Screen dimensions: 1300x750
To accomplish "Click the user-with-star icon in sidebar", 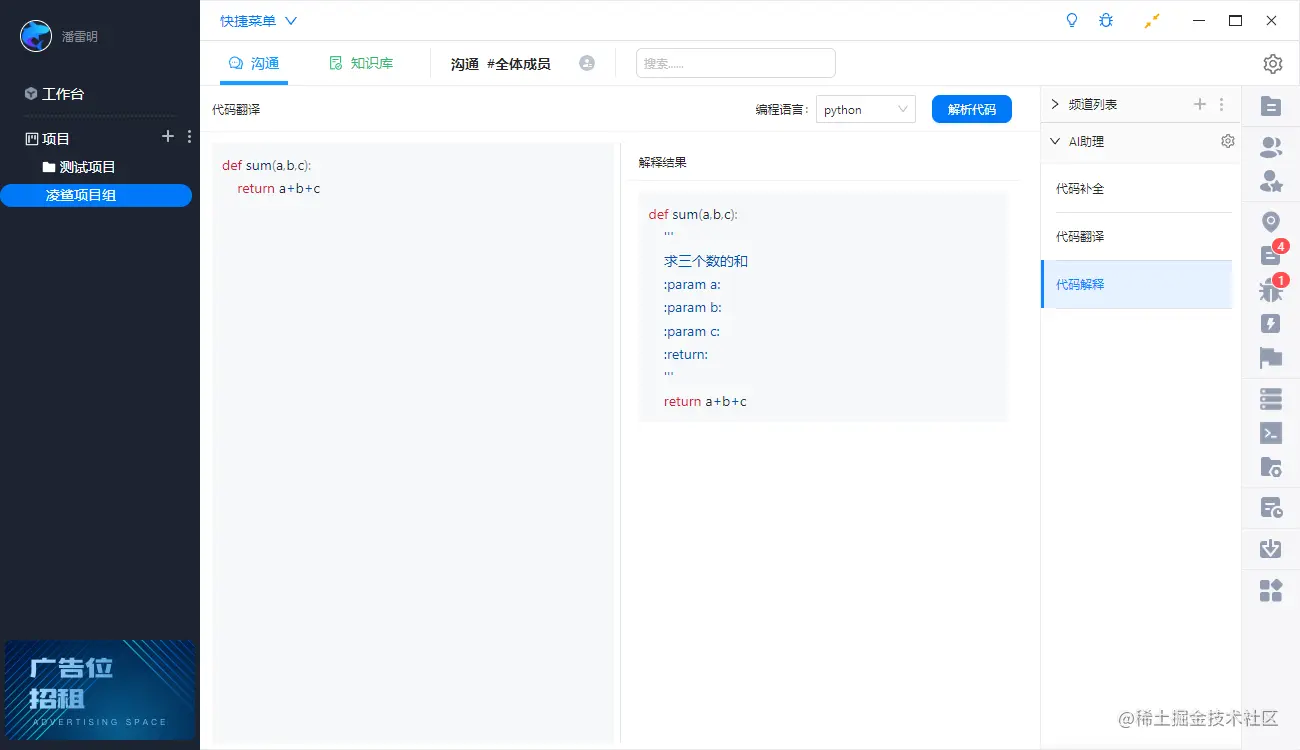I will tap(1271, 181).
